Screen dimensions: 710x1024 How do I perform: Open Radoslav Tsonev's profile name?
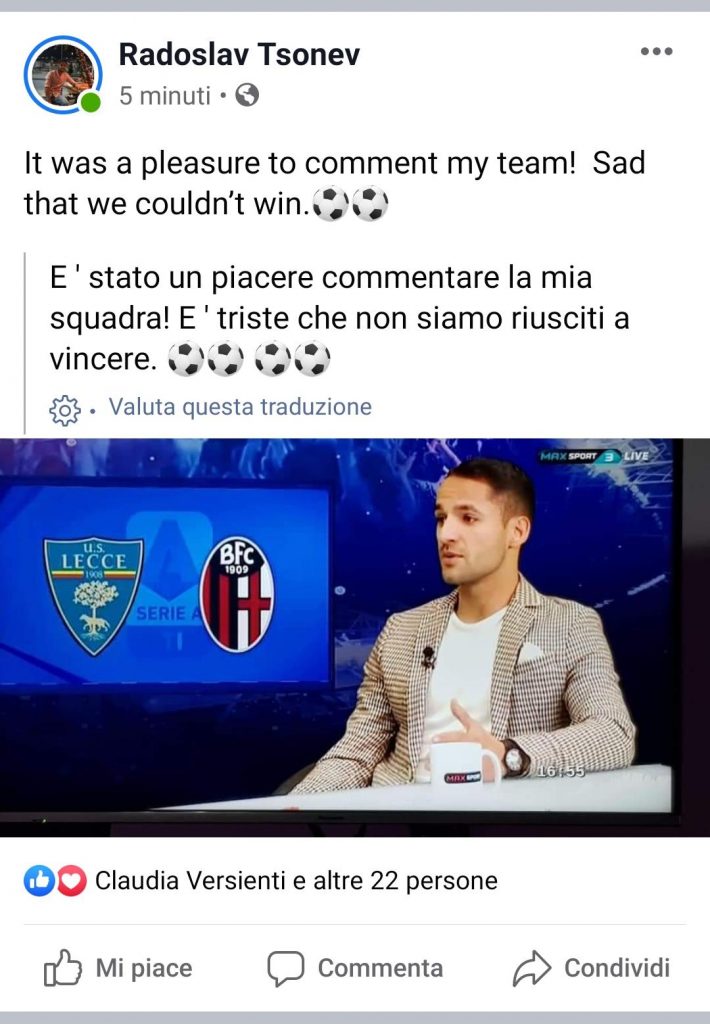(239, 54)
